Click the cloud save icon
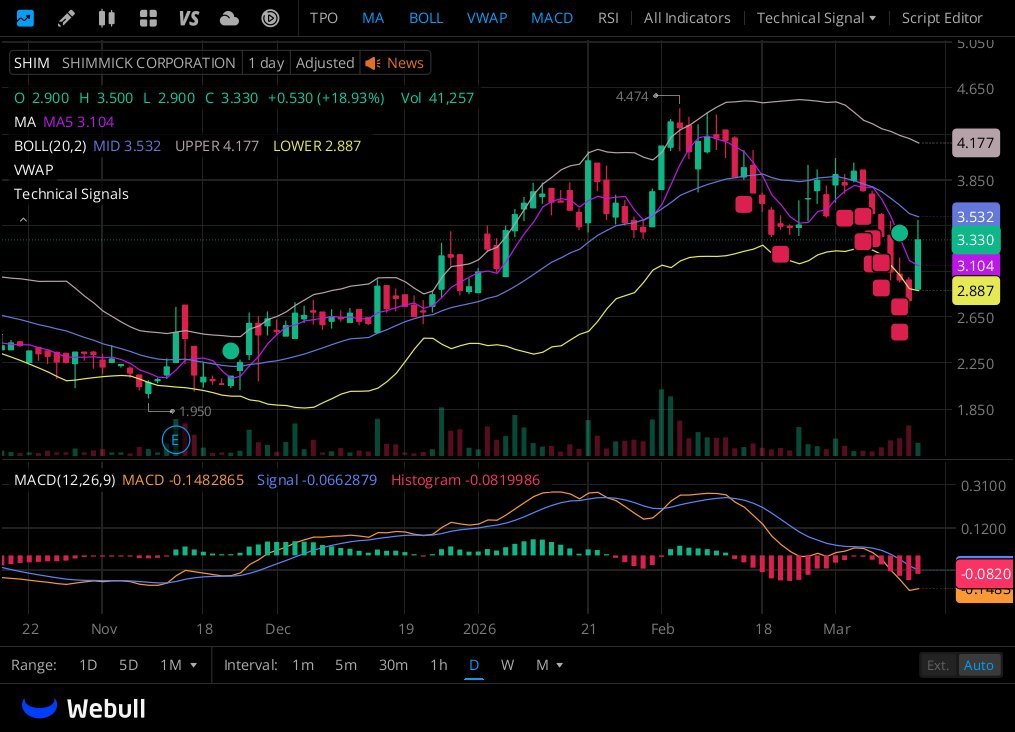 pyautogui.click(x=229, y=17)
